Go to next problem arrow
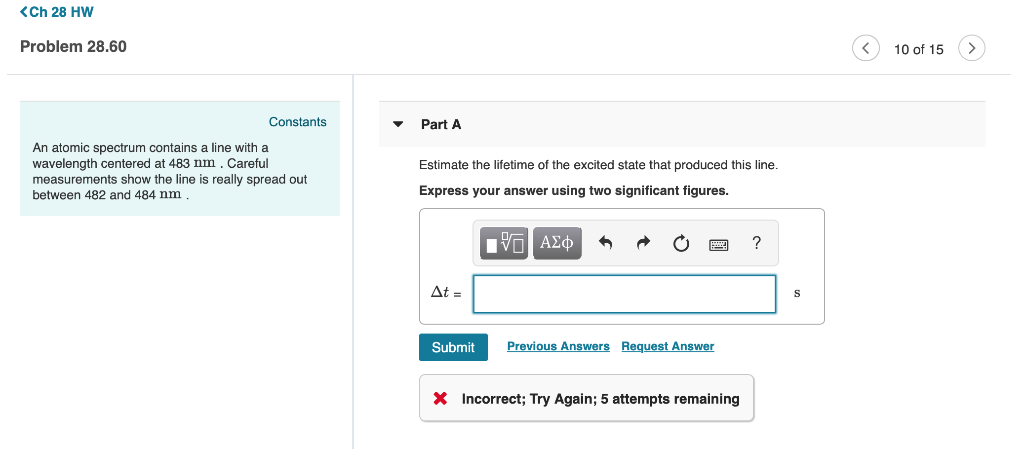1024x449 pixels. point(972,48)
